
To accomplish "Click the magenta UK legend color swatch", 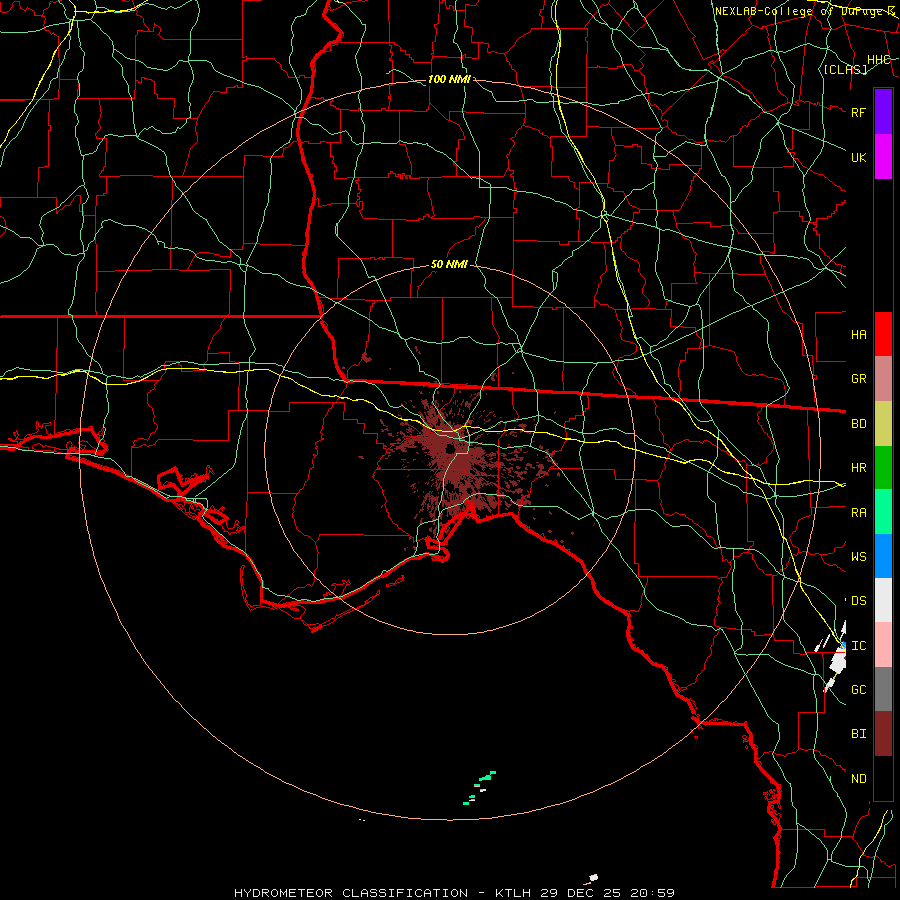I will click(883, 157).
